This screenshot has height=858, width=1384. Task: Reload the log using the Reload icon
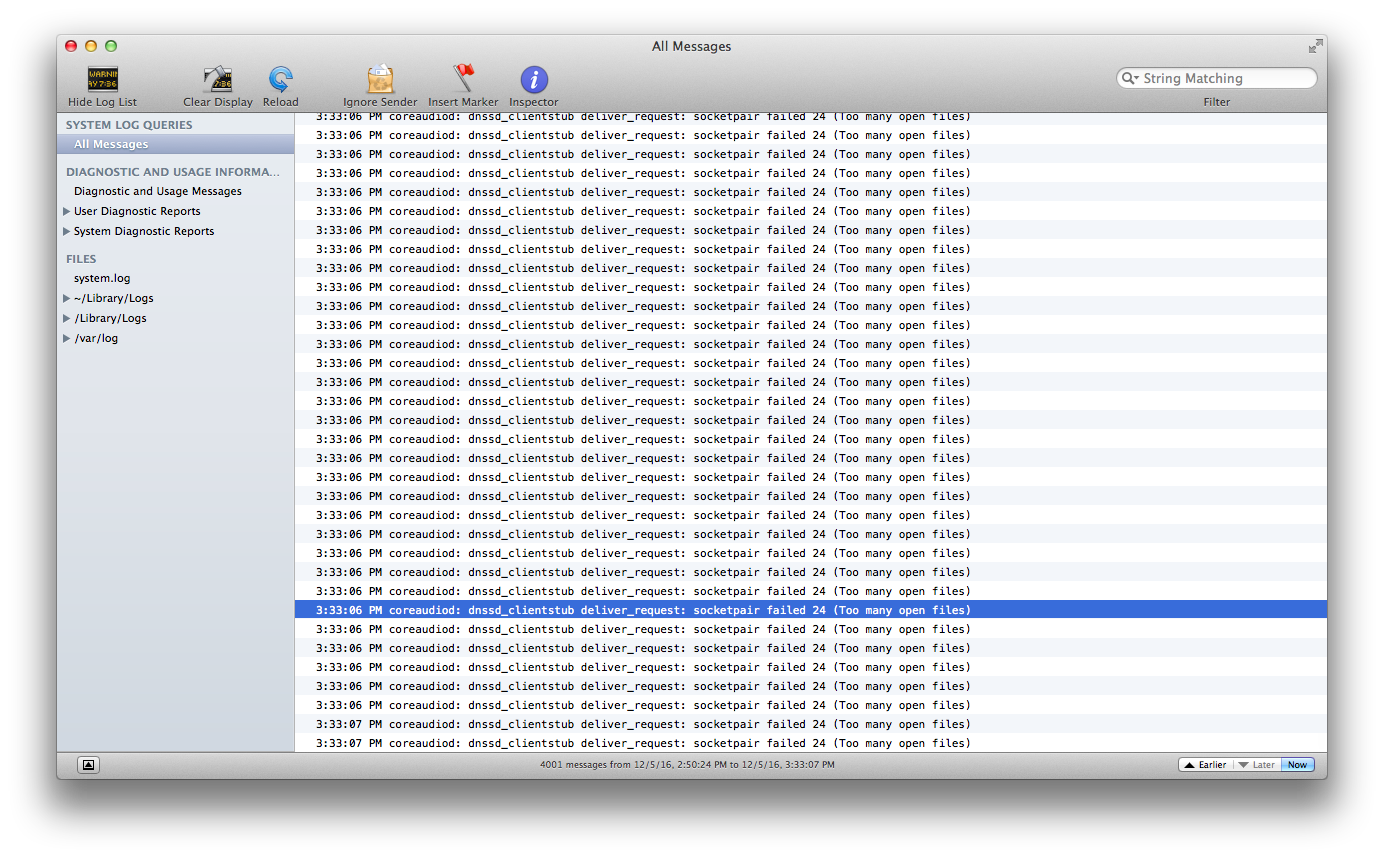click(281, 79)
